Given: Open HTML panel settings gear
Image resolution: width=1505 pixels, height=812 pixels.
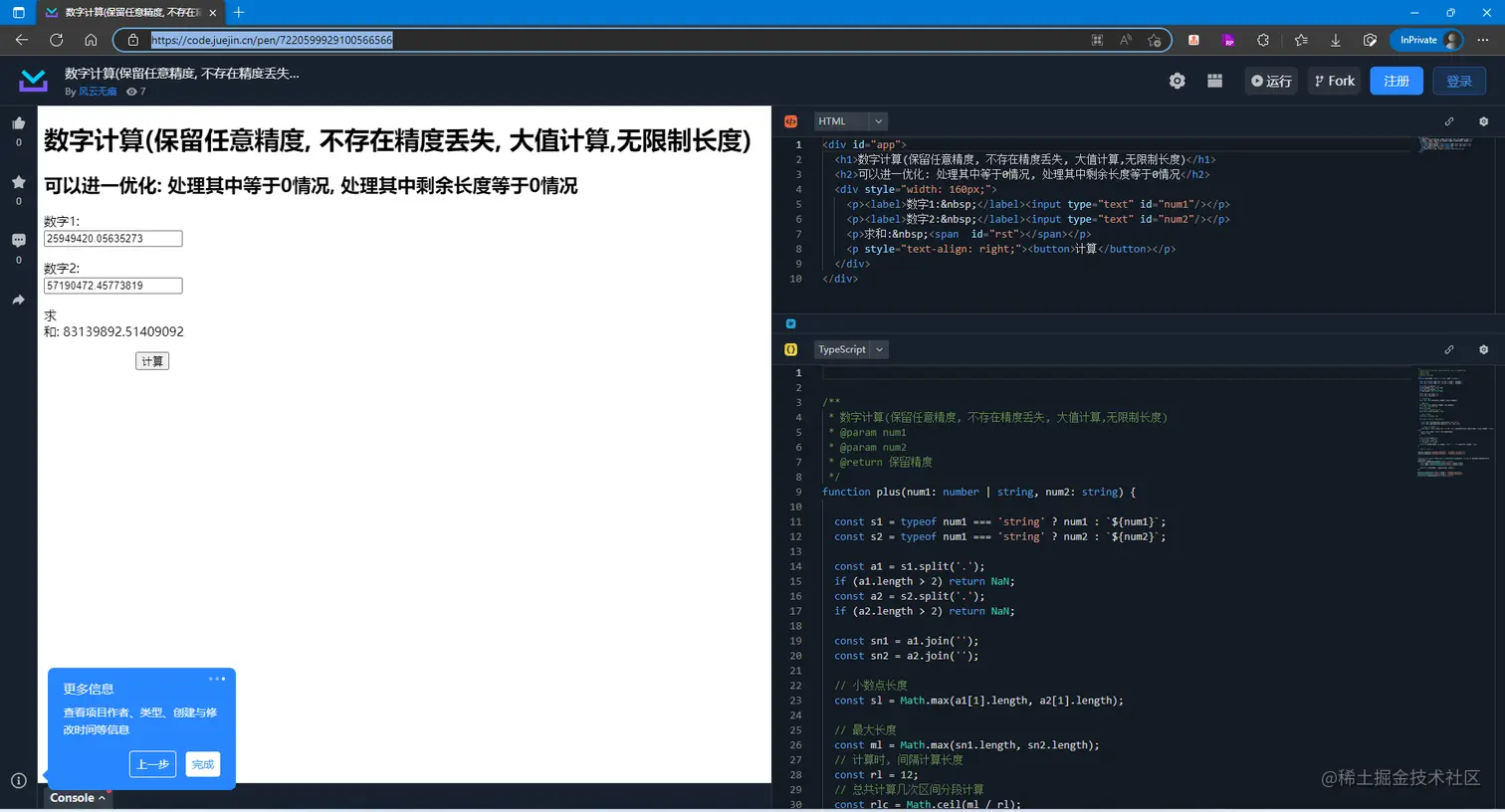Looking at the screenshot, I should (x=1483, y=121).
